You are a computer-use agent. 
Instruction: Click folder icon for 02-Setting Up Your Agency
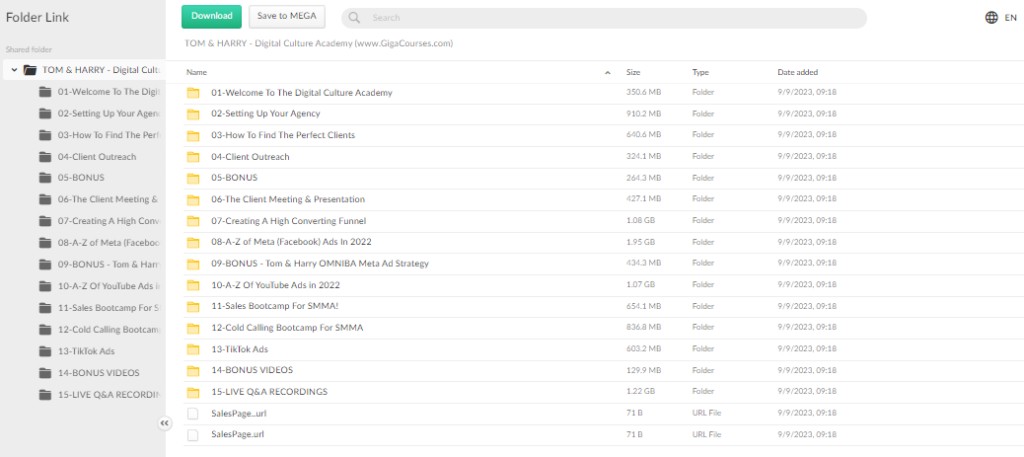click(x=193, y=114)
